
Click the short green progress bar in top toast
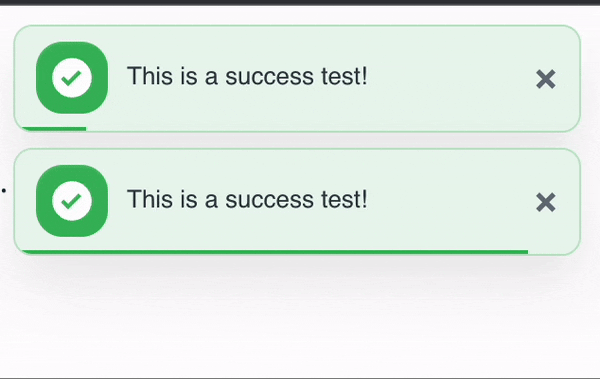point(54,129)
